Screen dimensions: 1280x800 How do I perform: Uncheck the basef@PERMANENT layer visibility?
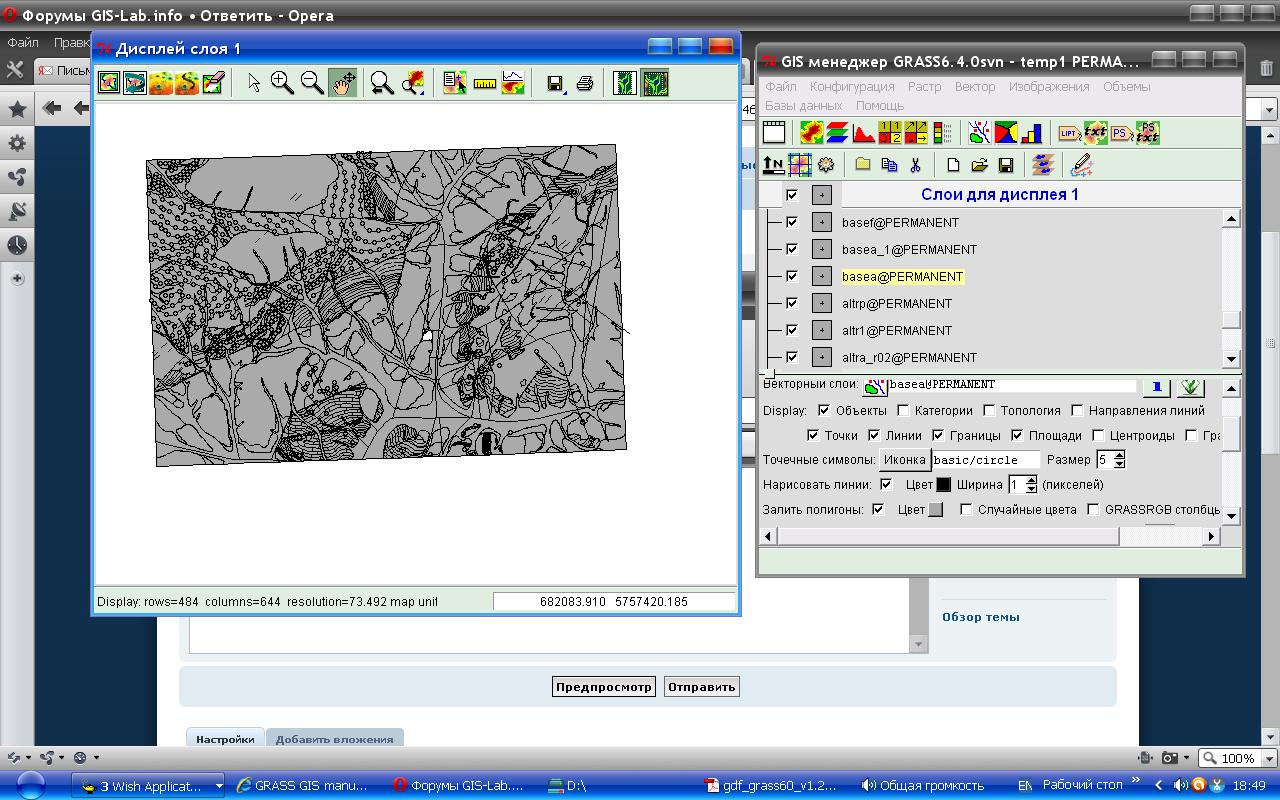click(x=792, y=222)
